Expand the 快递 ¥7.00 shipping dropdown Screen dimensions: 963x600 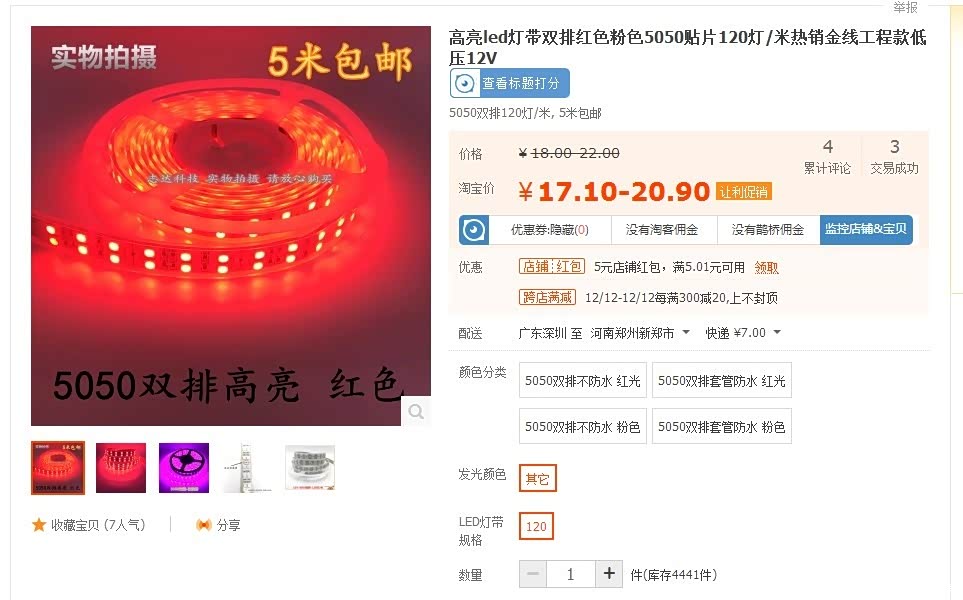pos(743,333)
